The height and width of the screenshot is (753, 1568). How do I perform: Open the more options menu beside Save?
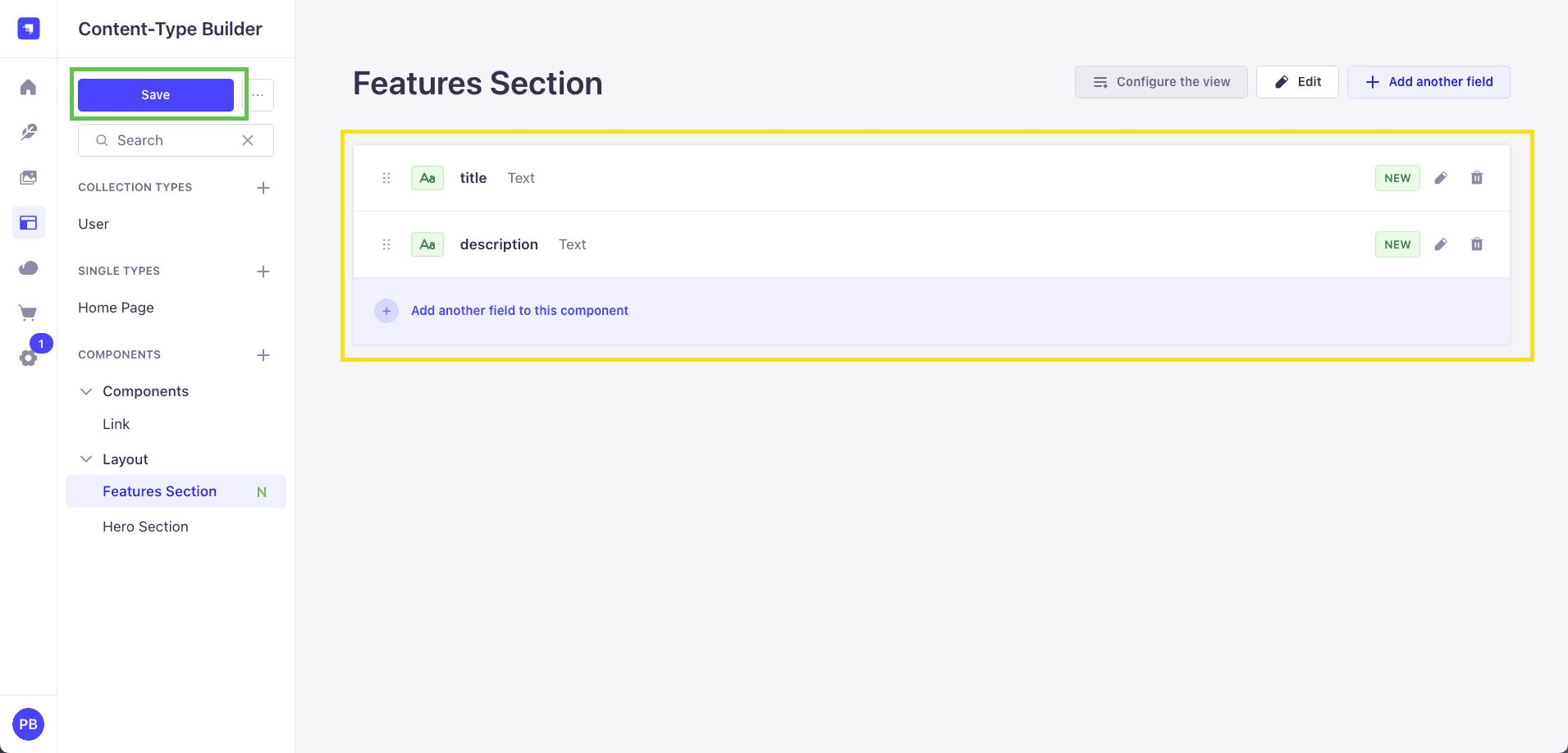pyautogui.click(x=258, y=95)
